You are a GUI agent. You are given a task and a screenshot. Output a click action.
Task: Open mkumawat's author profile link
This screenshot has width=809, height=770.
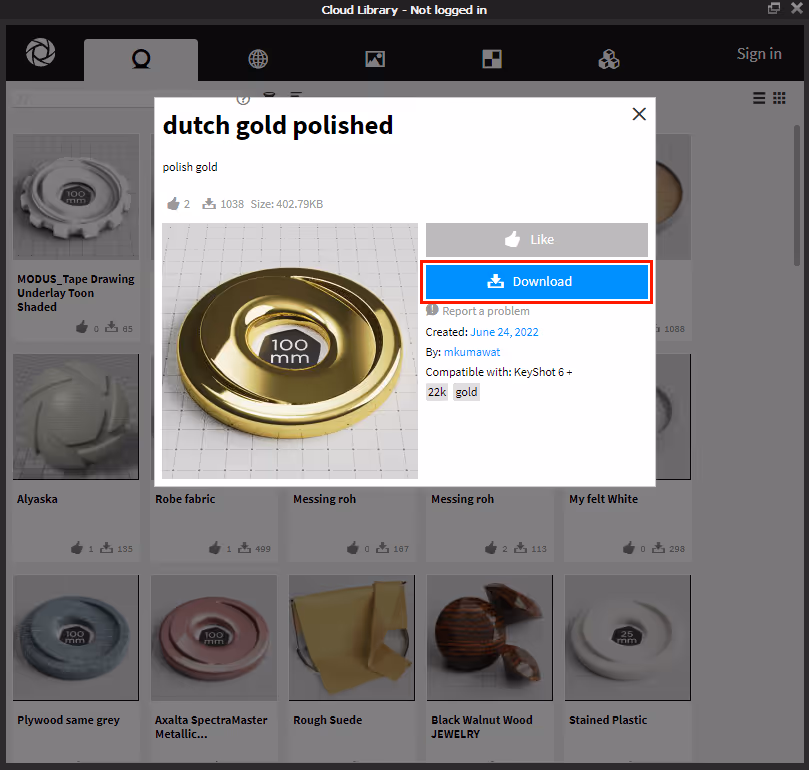pos(471,351)
